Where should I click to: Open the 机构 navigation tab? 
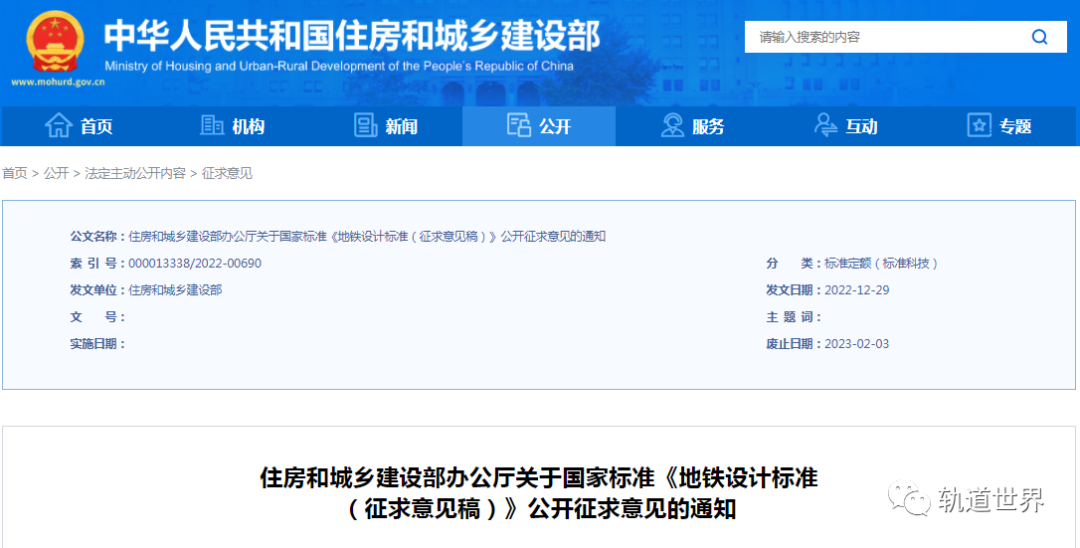point(232,126)
